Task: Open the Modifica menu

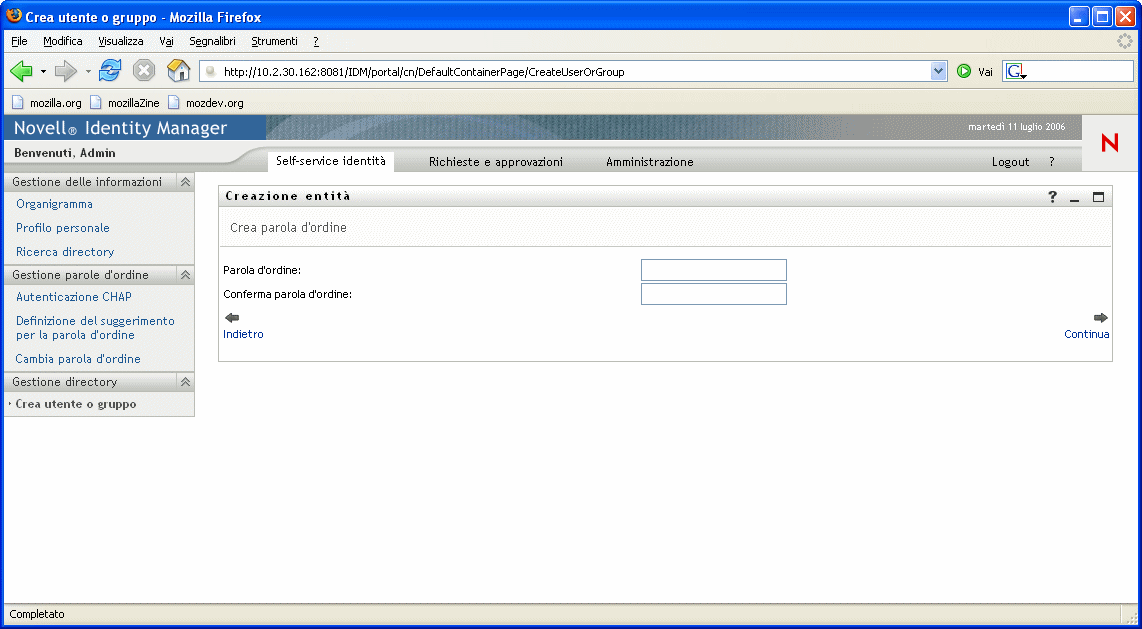Action: 63,41
